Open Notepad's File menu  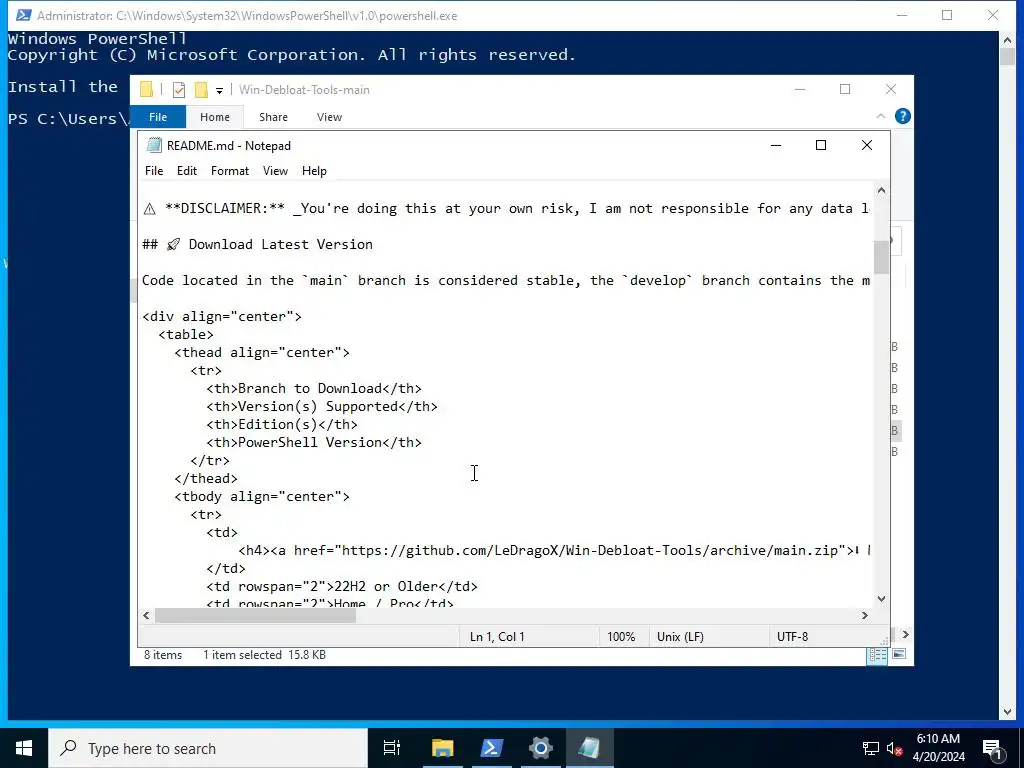(153, 170)
